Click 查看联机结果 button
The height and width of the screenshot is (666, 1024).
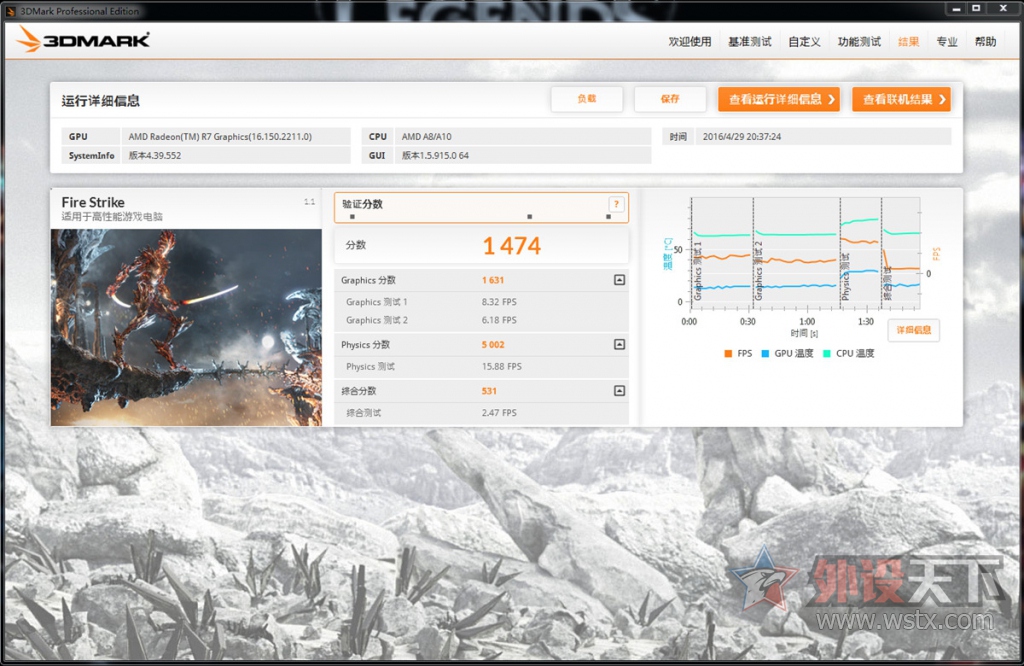coord(901,99)
